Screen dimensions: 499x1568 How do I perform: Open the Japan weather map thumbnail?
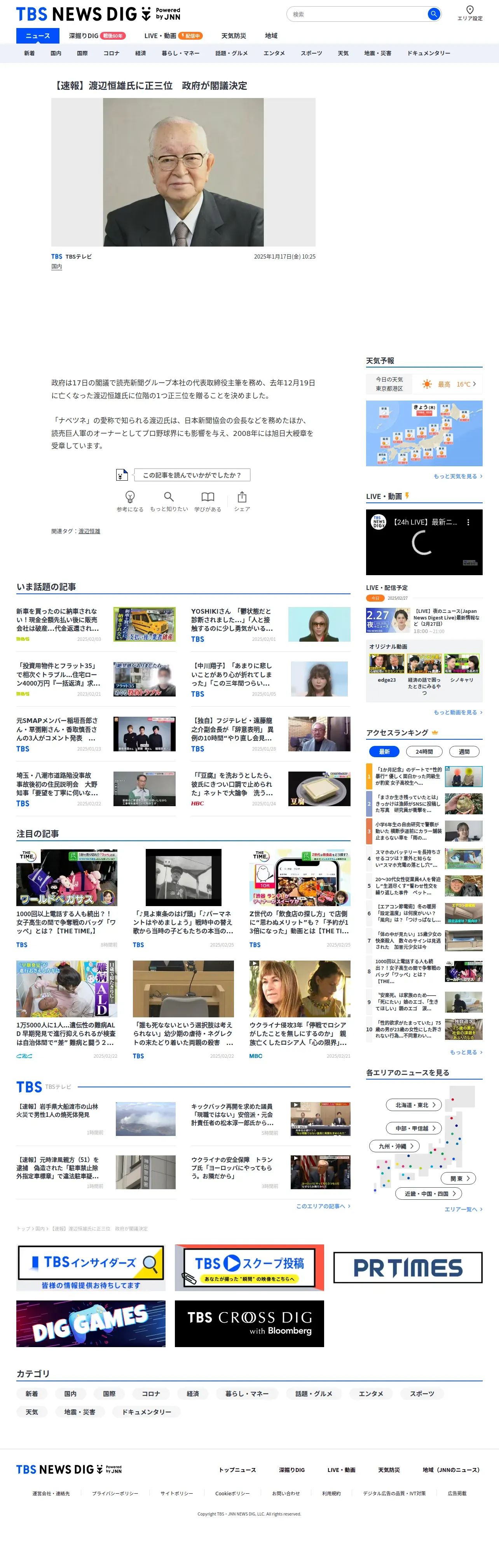424,433
